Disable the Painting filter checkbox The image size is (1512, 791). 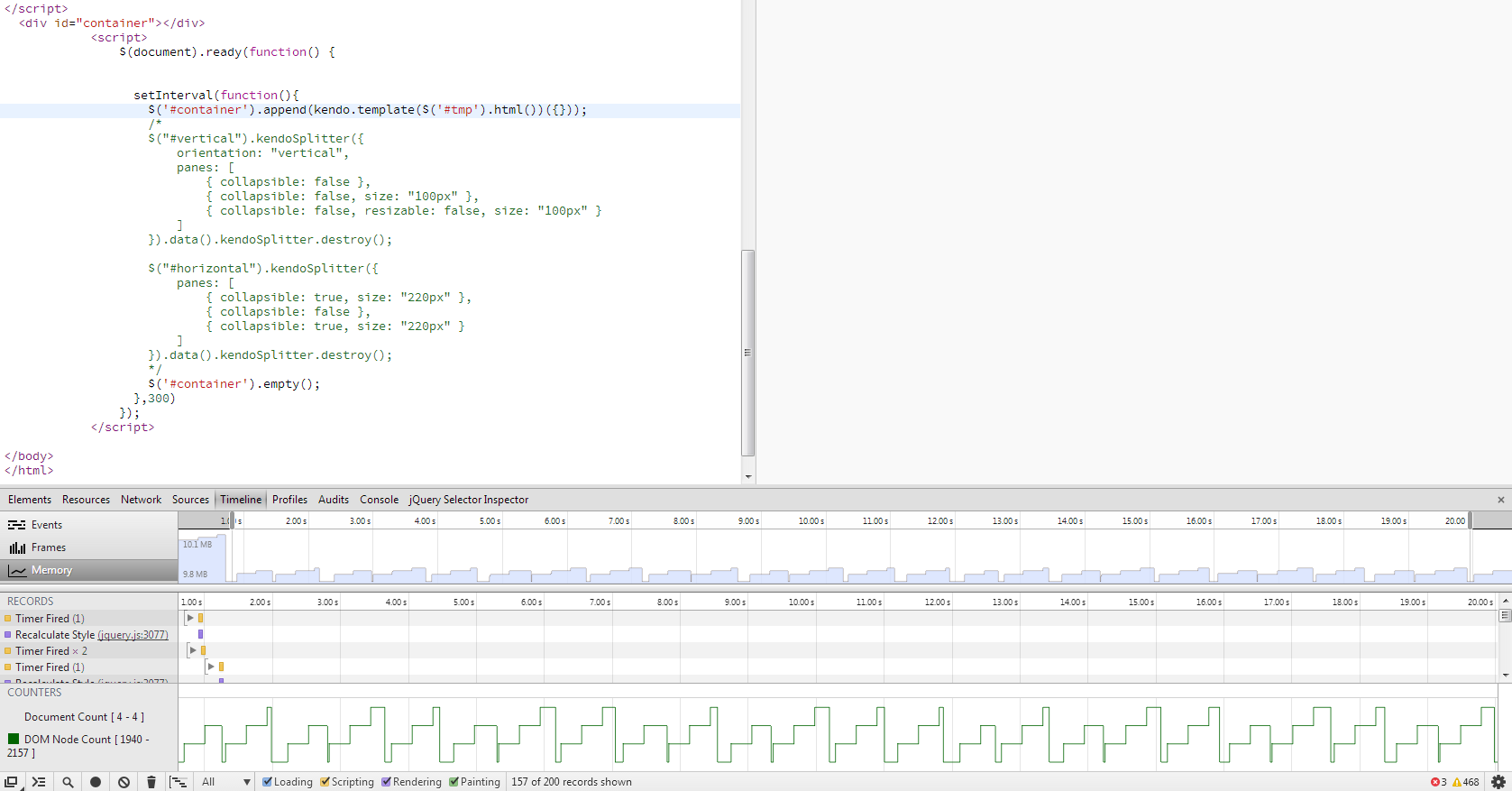454,782
